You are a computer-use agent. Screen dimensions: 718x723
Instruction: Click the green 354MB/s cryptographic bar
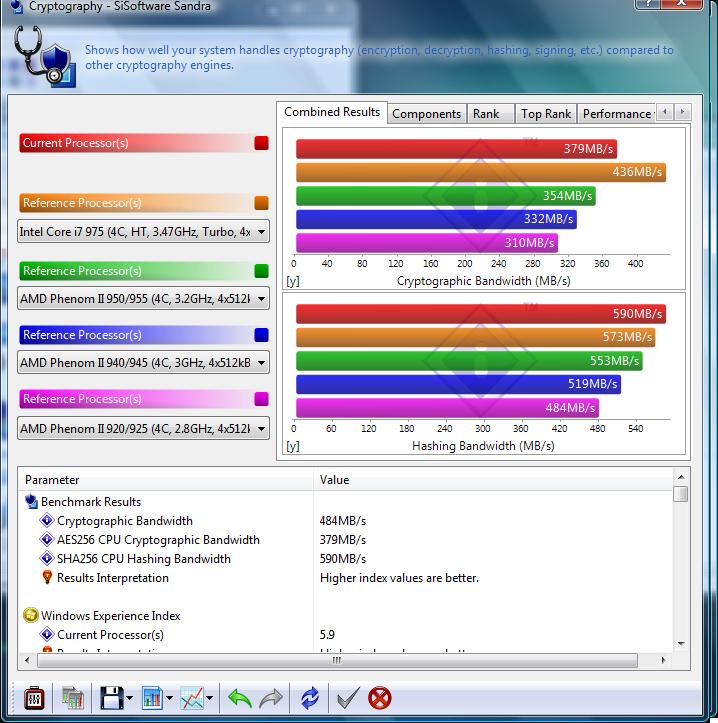click(445, 196)
